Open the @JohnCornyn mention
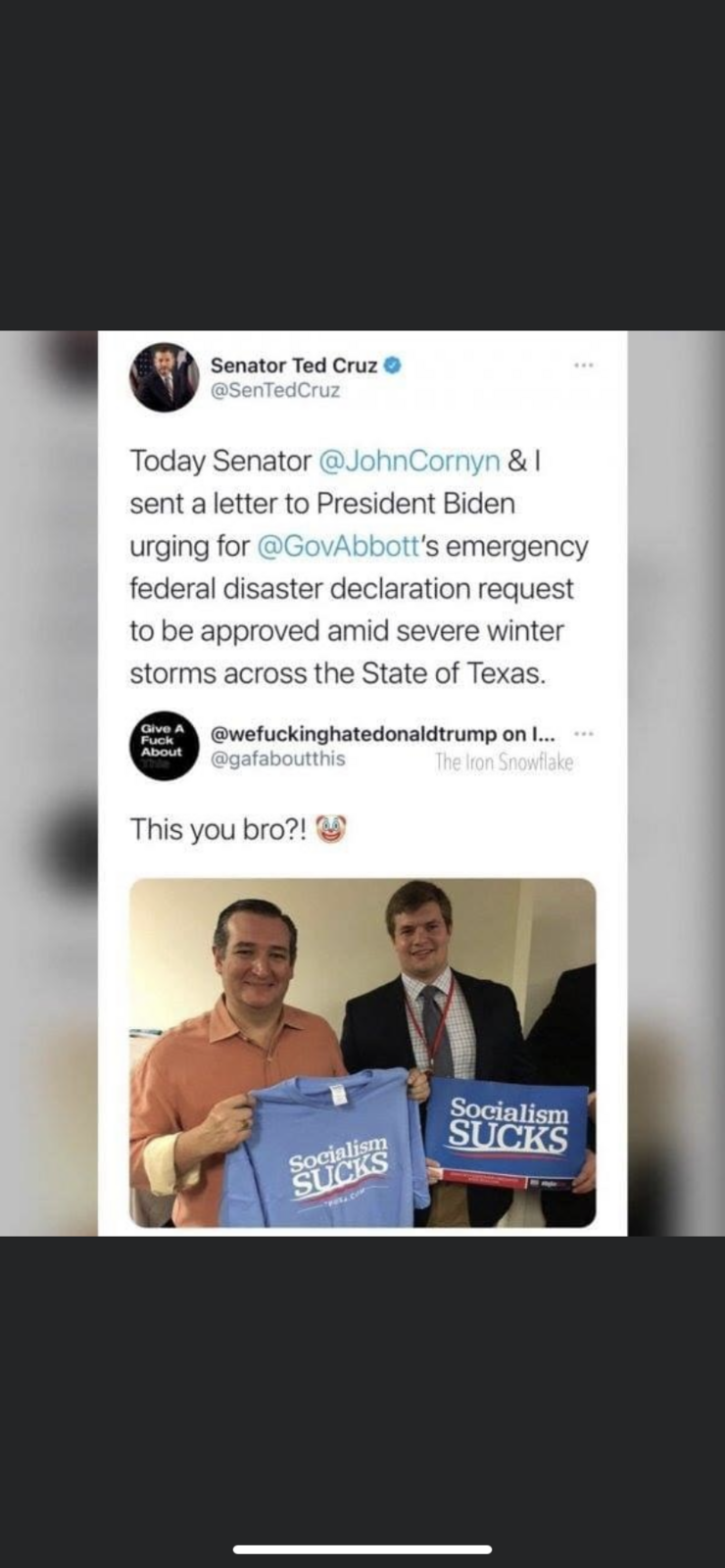This screenshot has height=1568, width=725. coord(410,460)
